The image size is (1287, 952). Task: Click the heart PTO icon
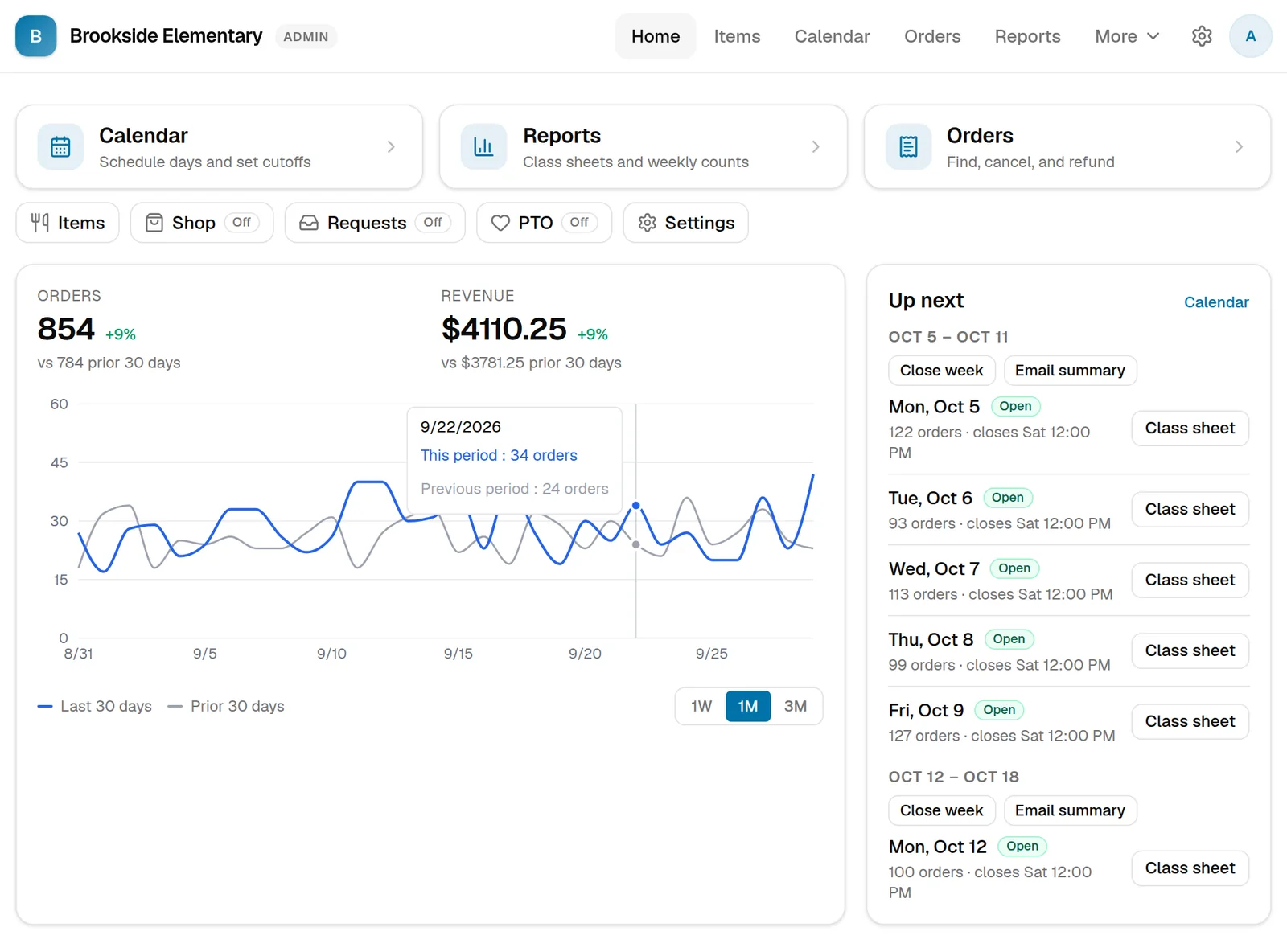pyautogui.click(x=500, y=223)
